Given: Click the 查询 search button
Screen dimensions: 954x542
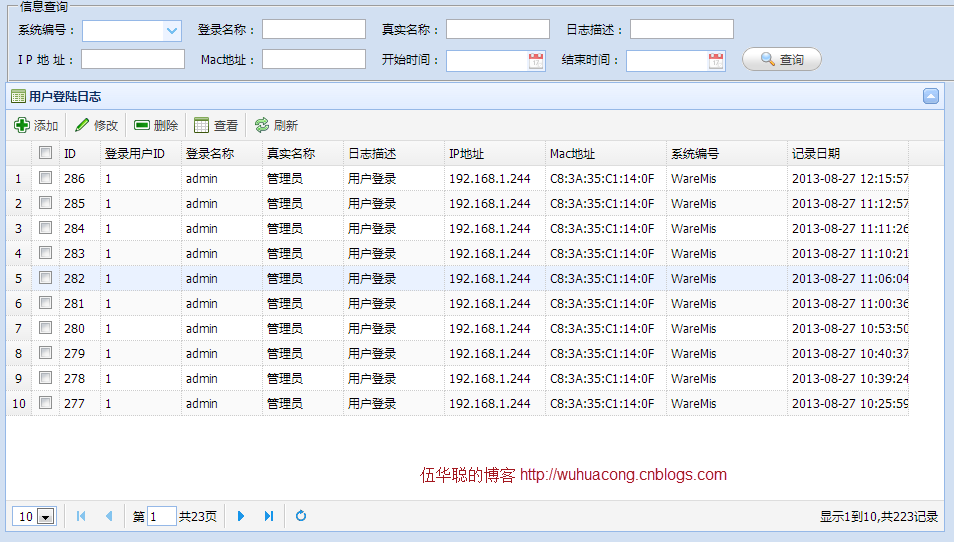Looking at the screenshot, I should [782, 59].
